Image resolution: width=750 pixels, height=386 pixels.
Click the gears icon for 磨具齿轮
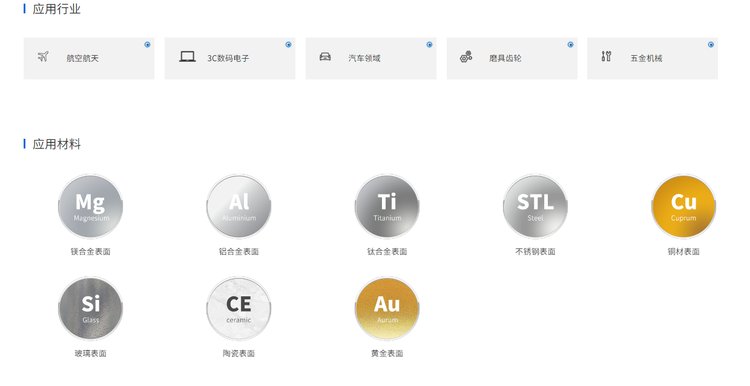(466, 57)
